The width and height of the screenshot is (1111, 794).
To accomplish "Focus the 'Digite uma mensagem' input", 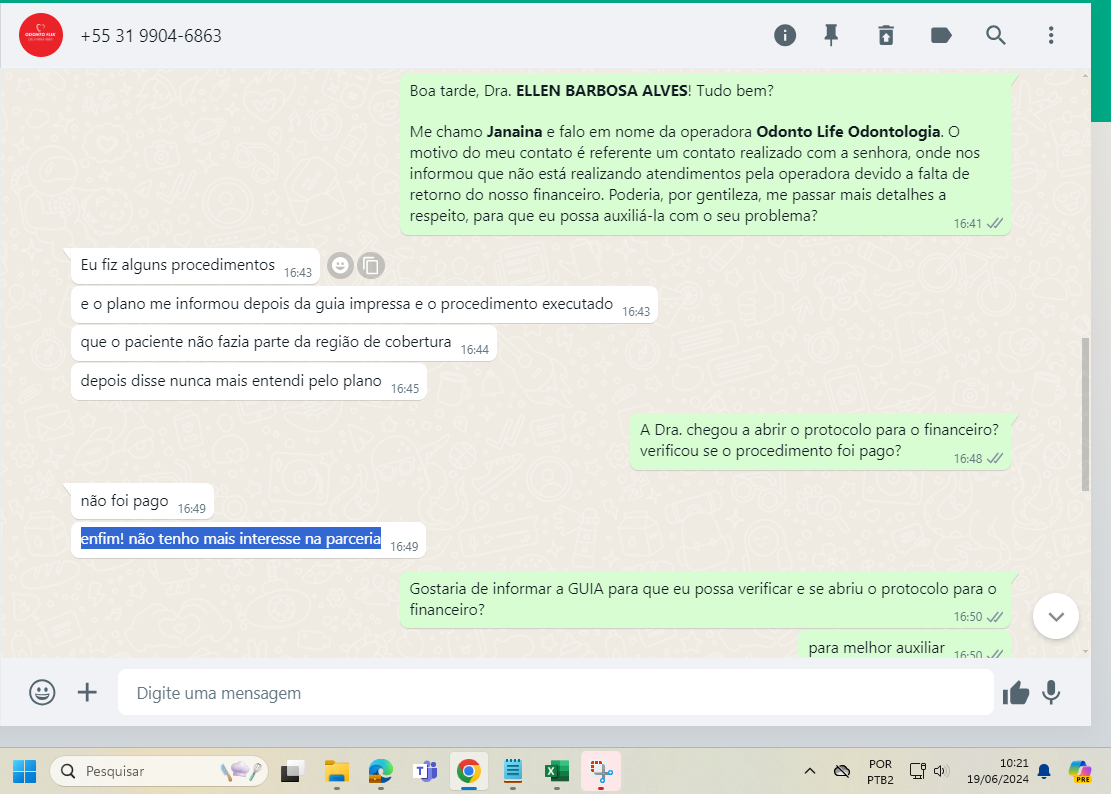I will [x=556, y=693].
